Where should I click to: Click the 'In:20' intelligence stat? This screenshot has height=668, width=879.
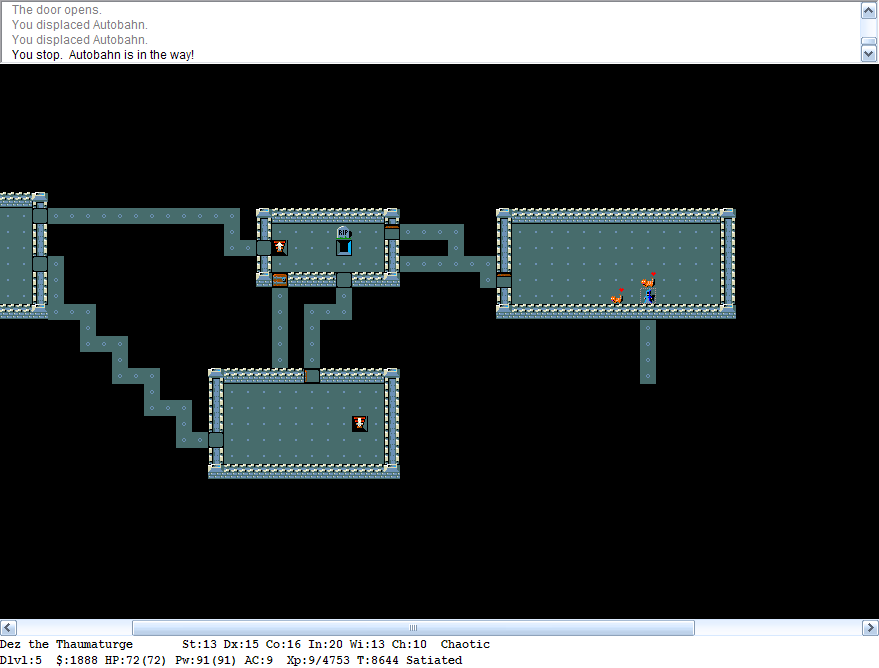tap(325, 644)
